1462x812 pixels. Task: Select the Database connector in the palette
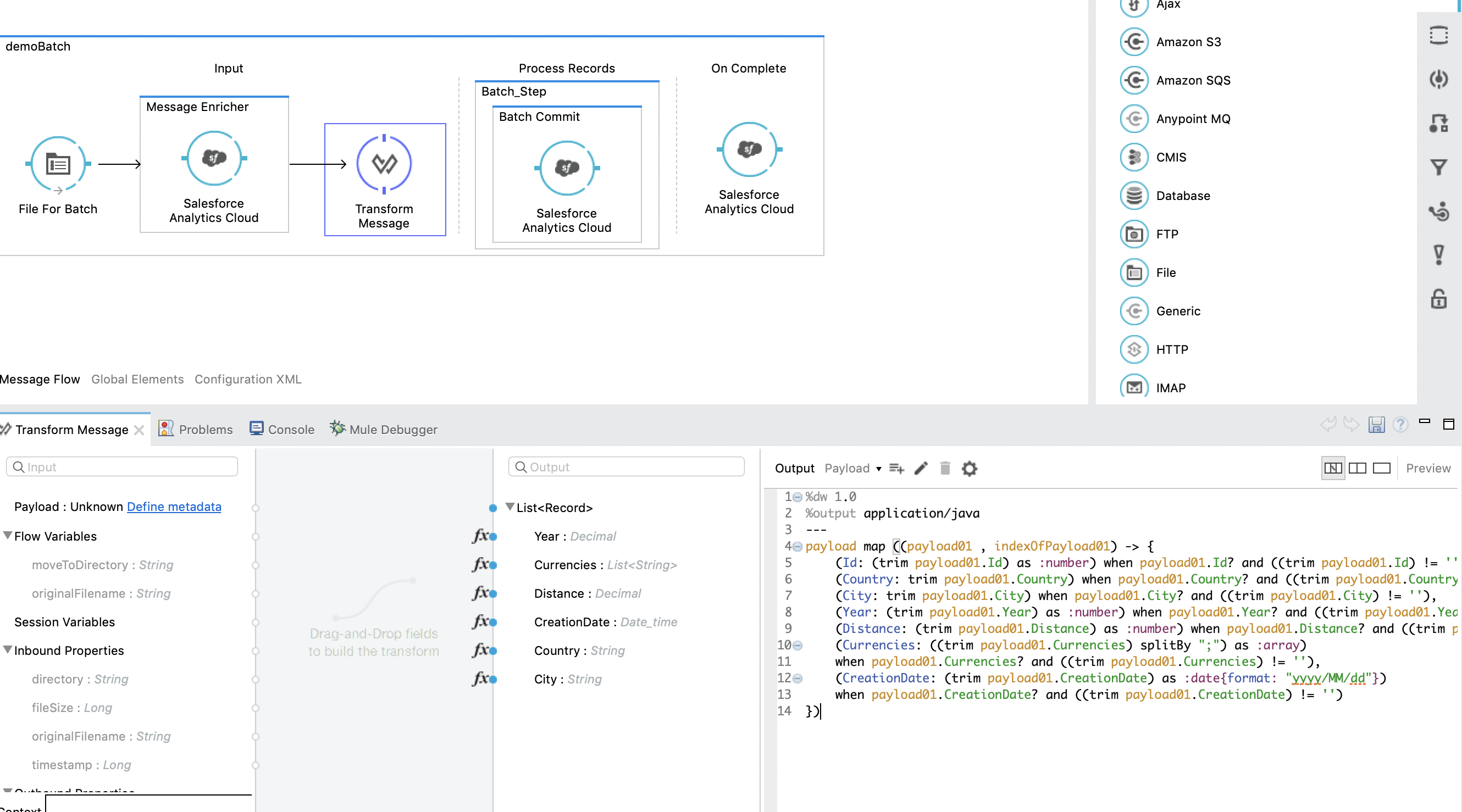coord(1182,196)
